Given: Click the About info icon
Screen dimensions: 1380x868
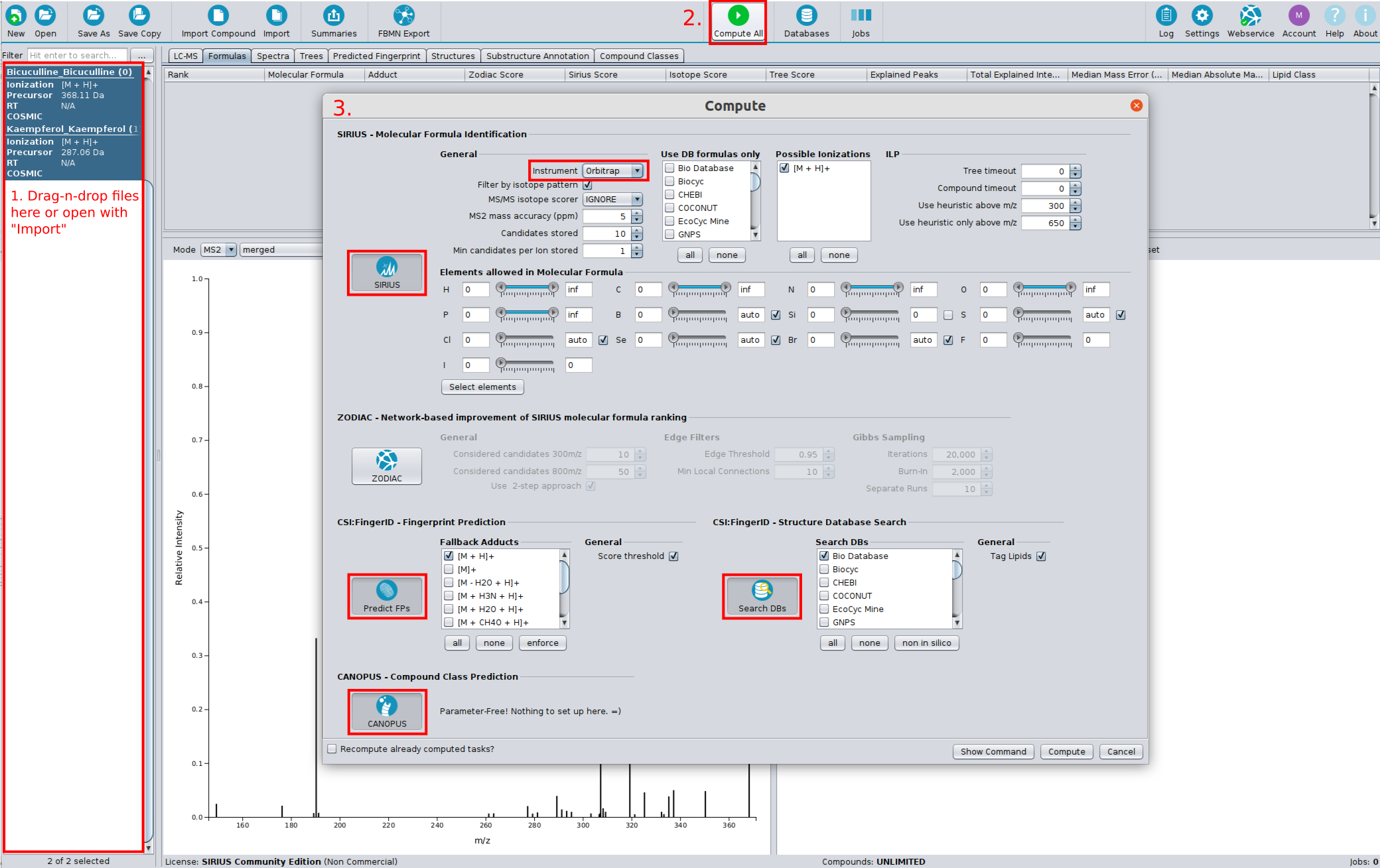Looking at the screenshot, I should click(1365, 15).
